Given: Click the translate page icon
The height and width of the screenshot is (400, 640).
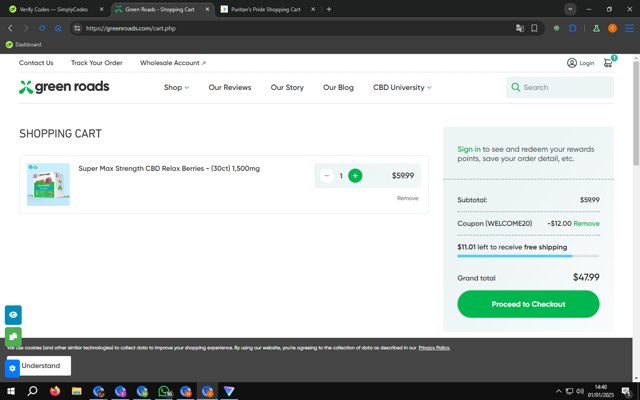Looking at the screenshot, I should click(520, 28).
